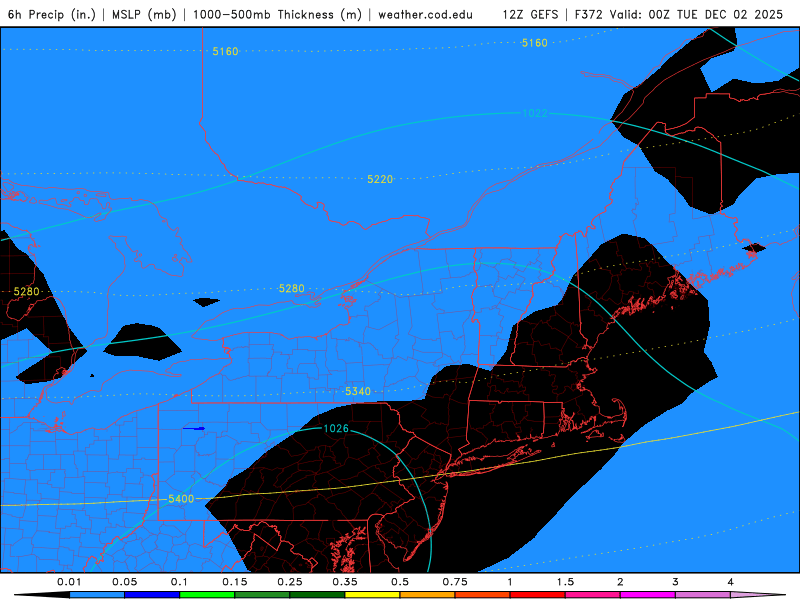The width and height of the screenshot is (800, 600).
Task: Select the 0.75 legend value
Action: pyautogui.click(x=455, y=582)
